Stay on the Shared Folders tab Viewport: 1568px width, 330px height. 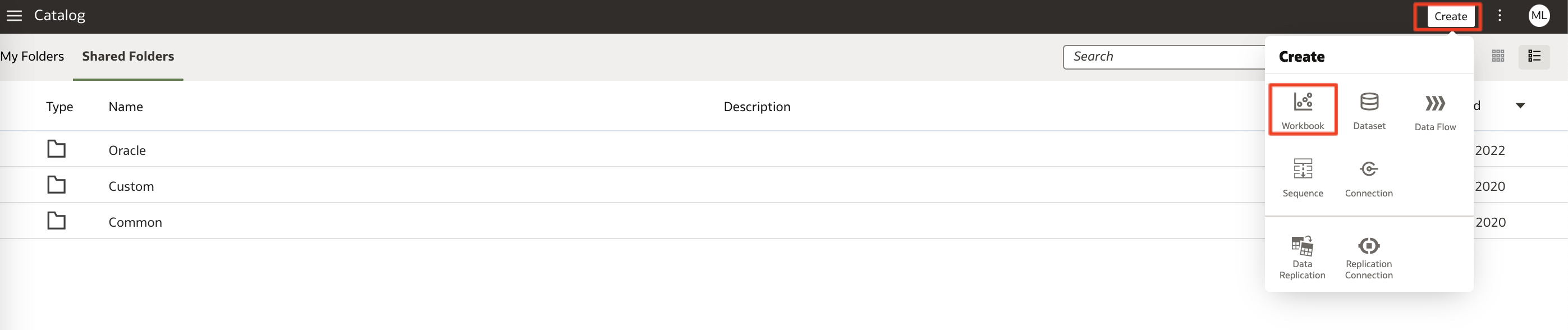tap(128, 56)
